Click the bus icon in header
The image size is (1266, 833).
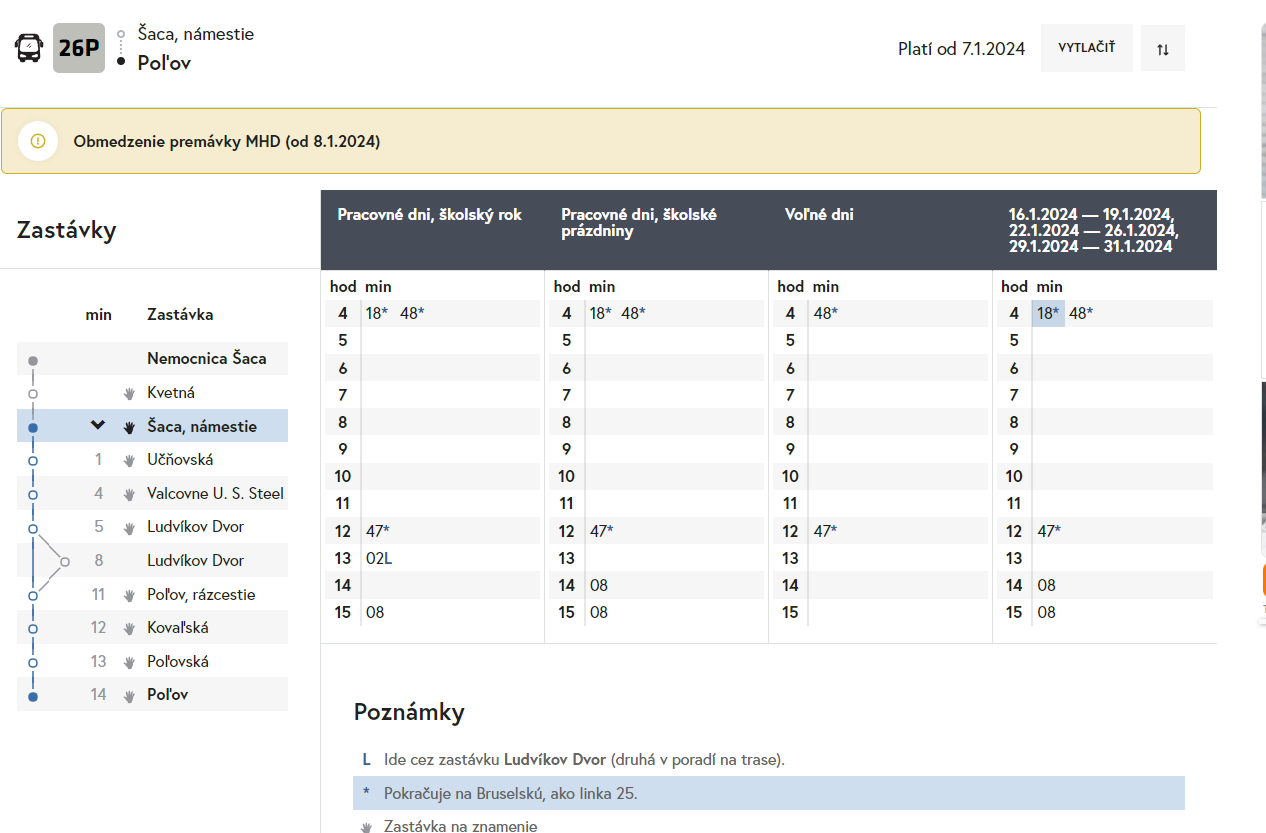click(30, 48)
